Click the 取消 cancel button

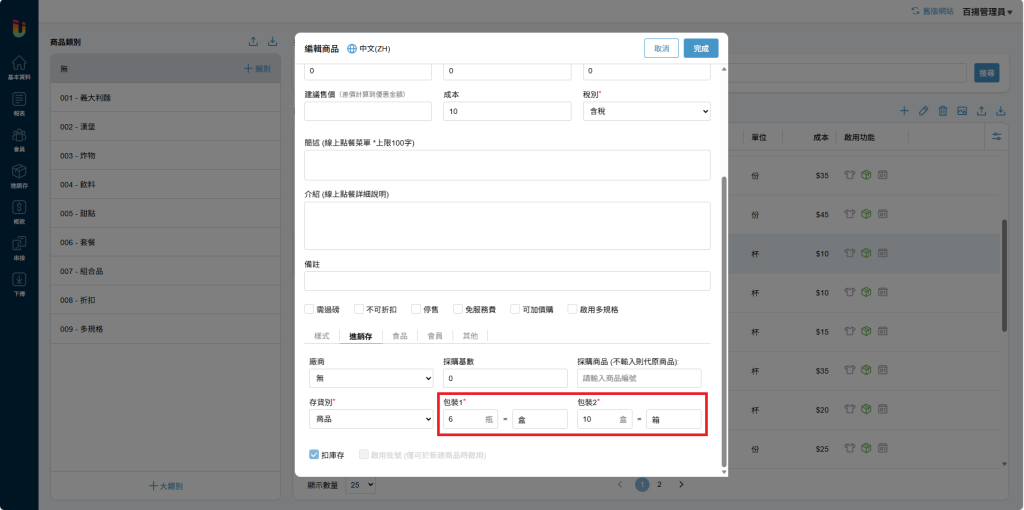(661, 48)
